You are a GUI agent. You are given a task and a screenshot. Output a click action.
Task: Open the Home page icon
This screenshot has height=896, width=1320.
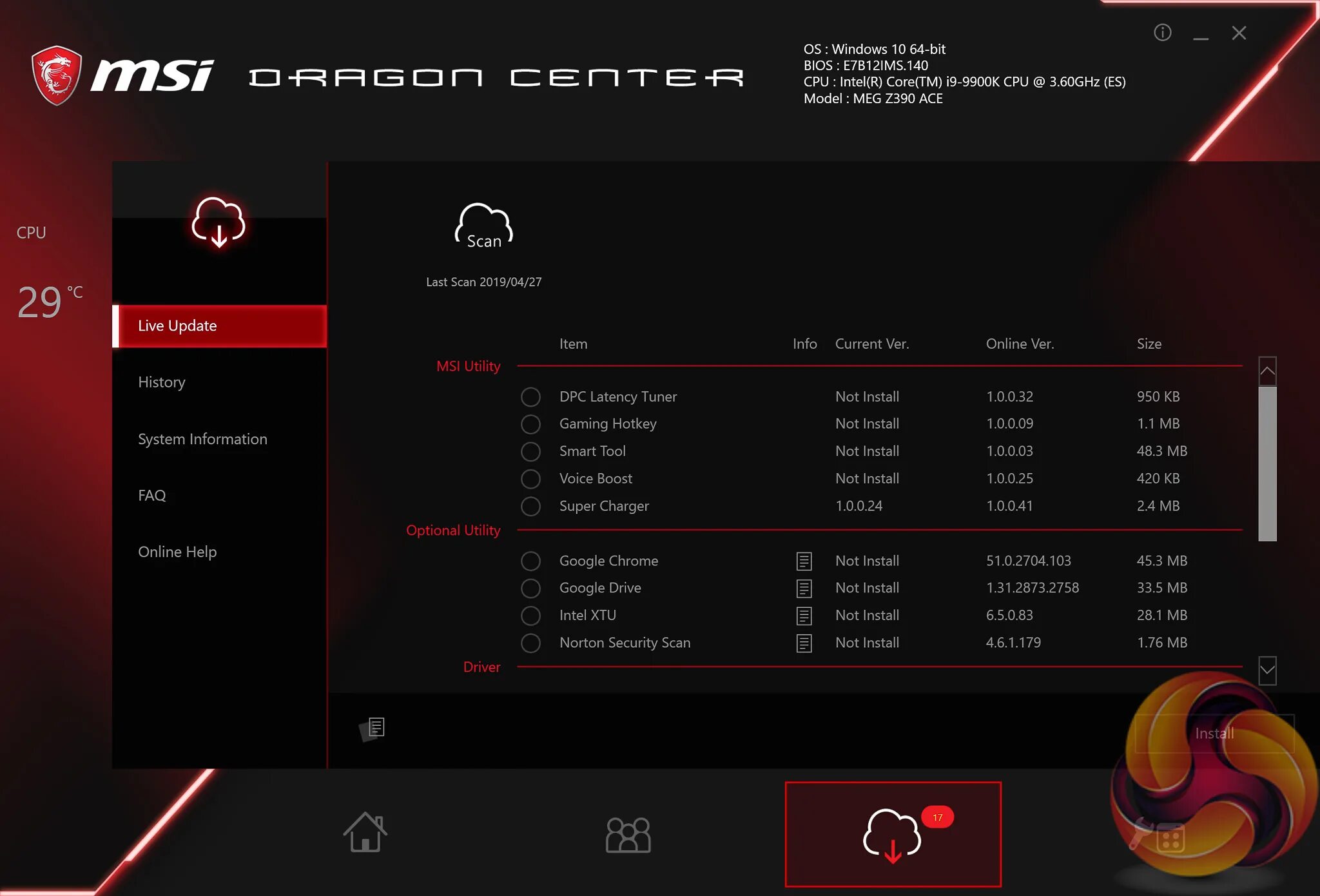point(365,832)
